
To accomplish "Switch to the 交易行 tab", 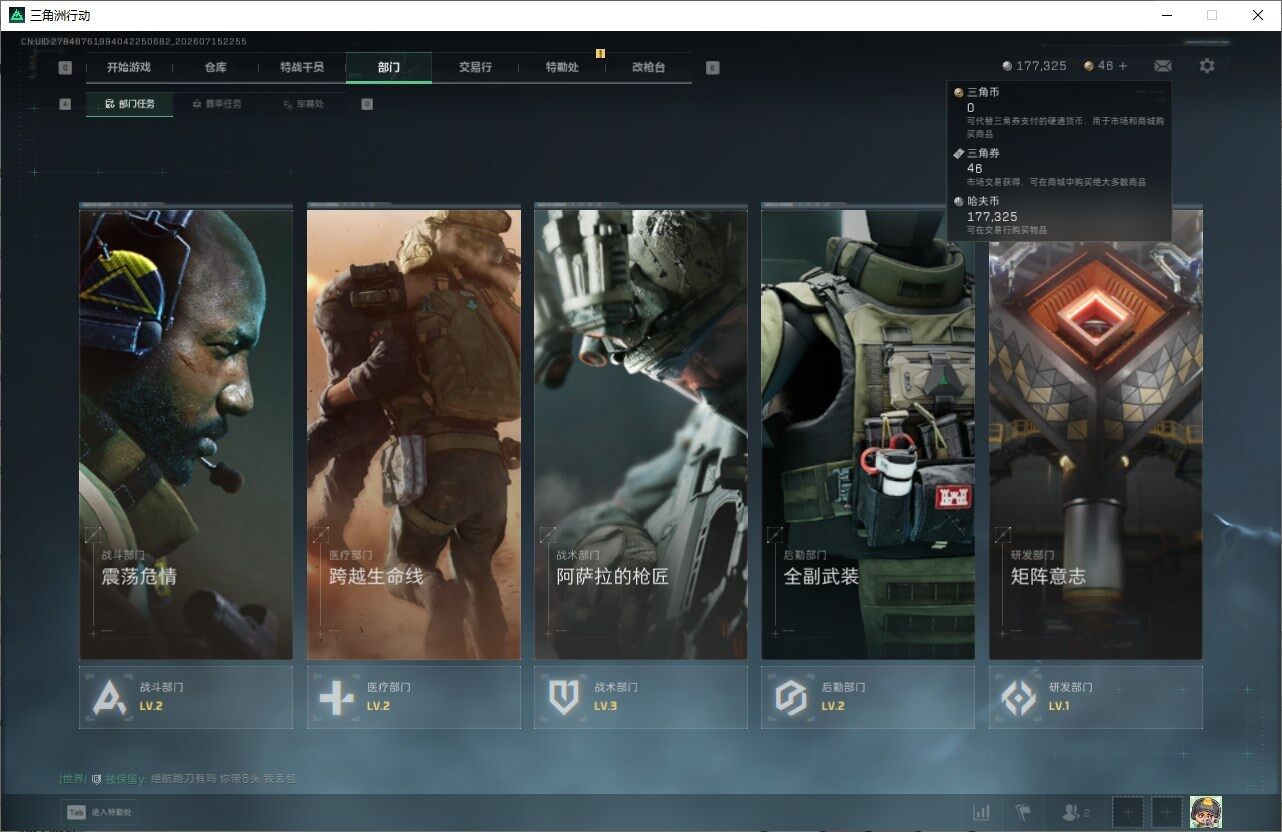I will click(x=475, y=67).
